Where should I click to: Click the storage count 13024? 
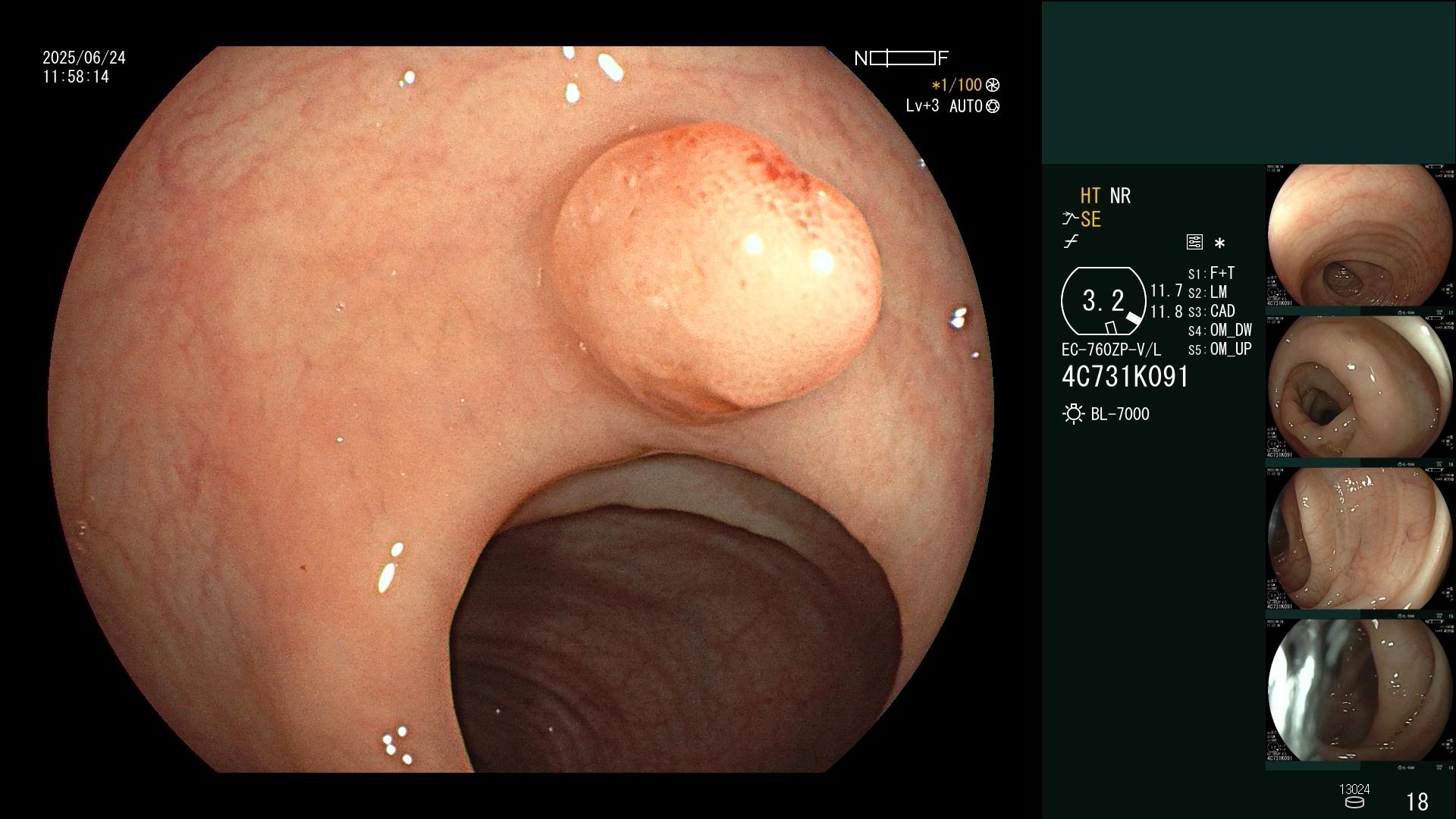tap(1354, 789)
